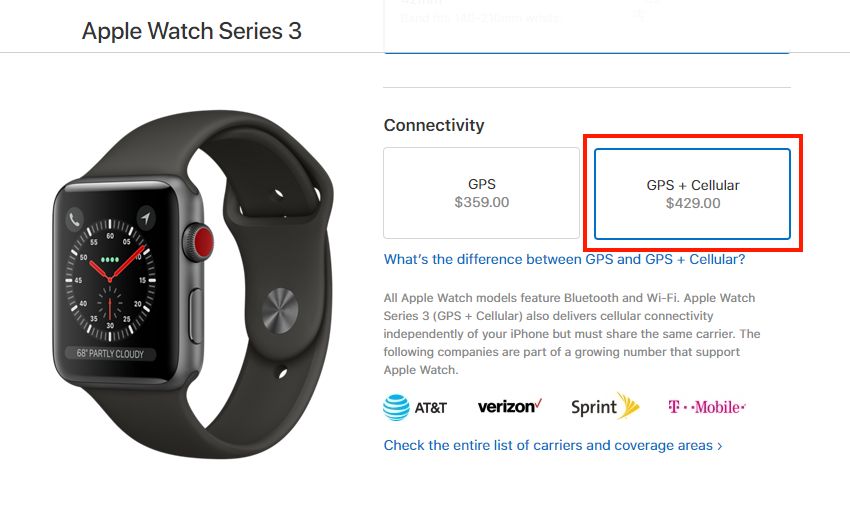The height and width of the screenshot is (516, 850).
Task: Click the Apple Watch Series 3 title
Action: point(191,31)
